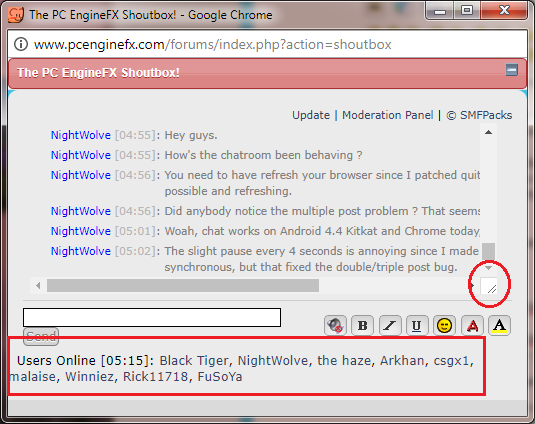This screenshot has height=424, width=535.
Task: Click the site info icon in address bar
Action: (21, 44)
